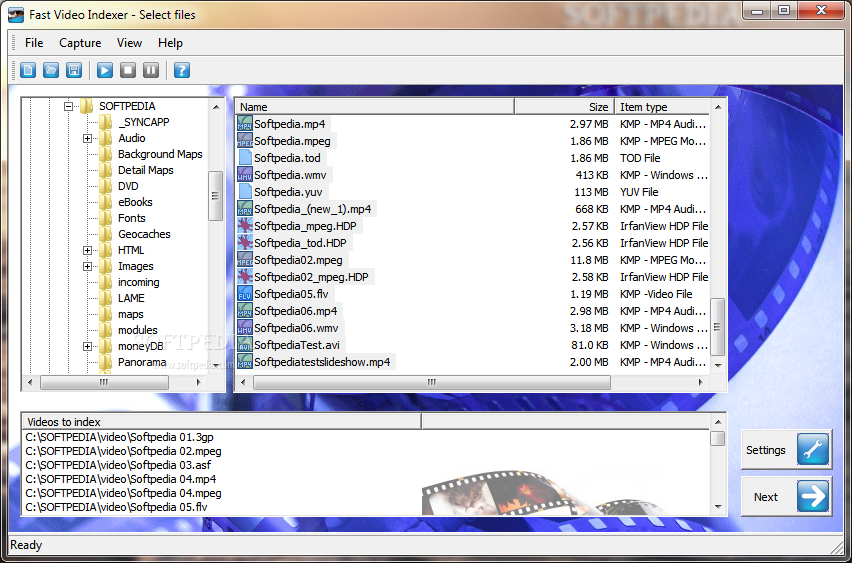Click the Stop toolbar button
Image resolution: width=852 pixels, height=563 pixels.
[128, 70]
